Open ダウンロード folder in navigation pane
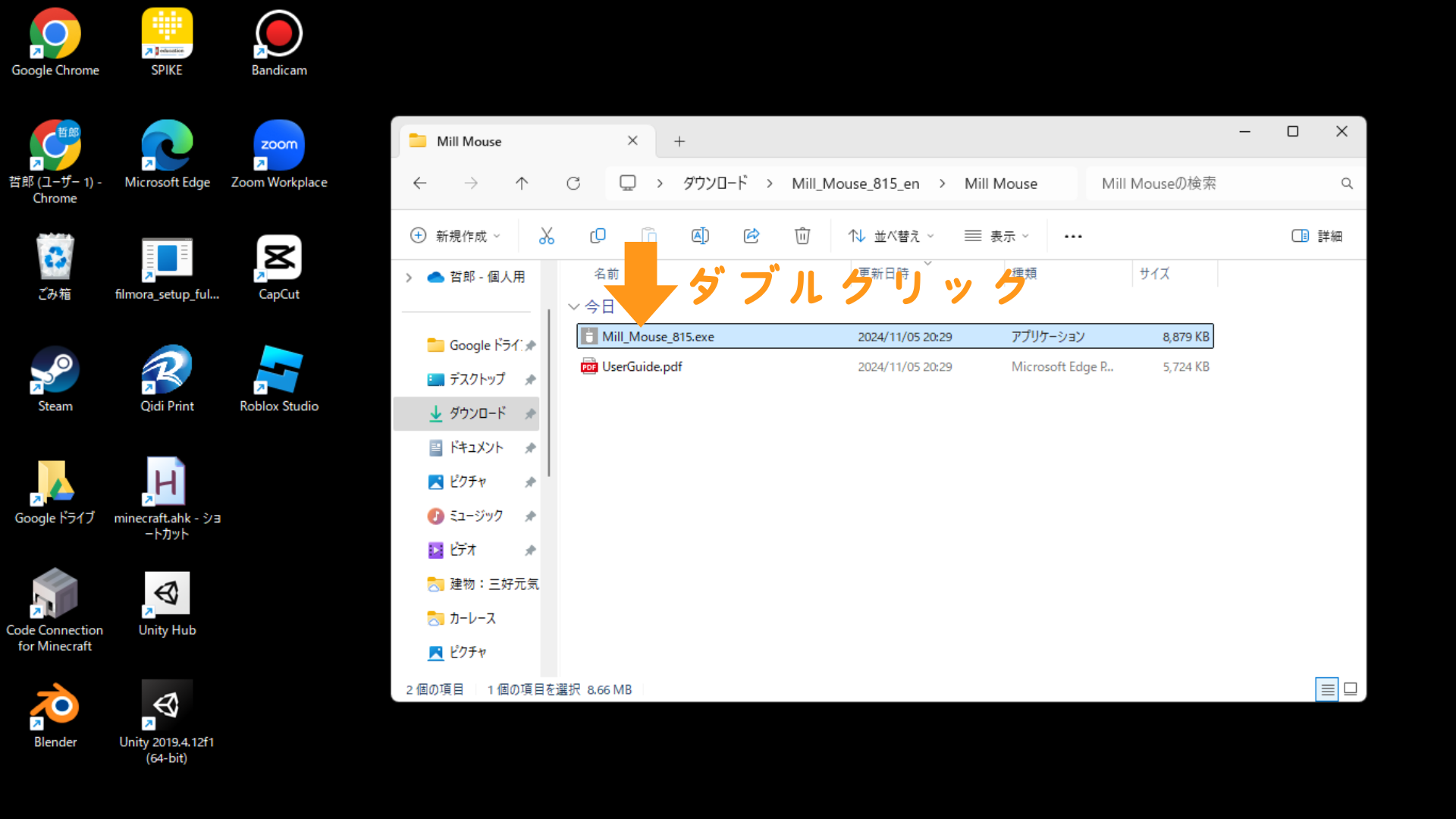Image resolution: width=1456 pixels, height=819 pixels. (477, 413)
